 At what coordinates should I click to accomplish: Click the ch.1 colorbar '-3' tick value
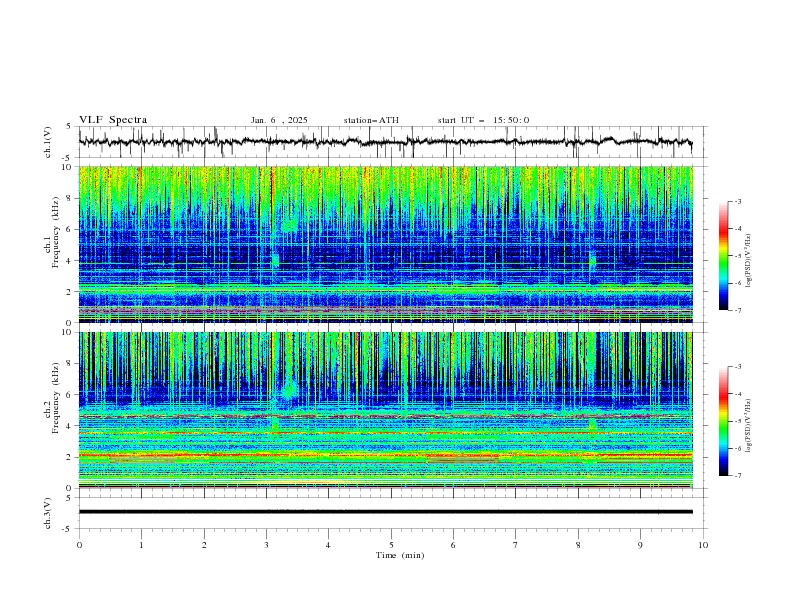pyautogui.click(x=737, y=202)
